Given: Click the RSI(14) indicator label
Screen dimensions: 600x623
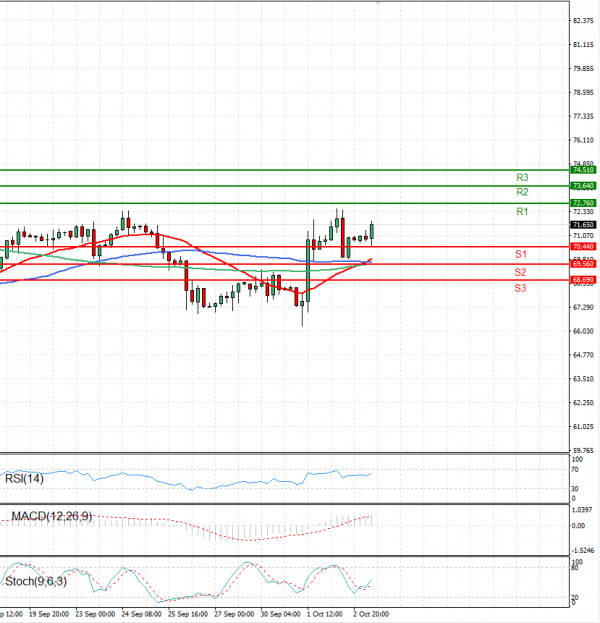Looking at the screenshot, I should pos(24,479).
